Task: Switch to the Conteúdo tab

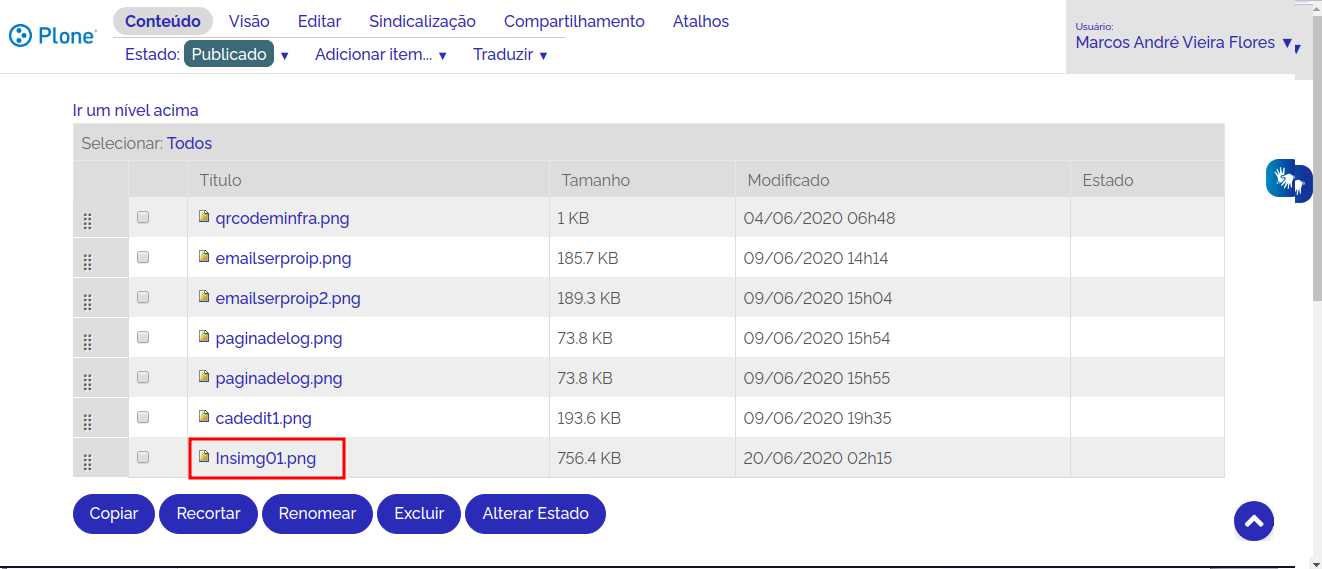Action: pyautogui.click(x=163, y=21)
